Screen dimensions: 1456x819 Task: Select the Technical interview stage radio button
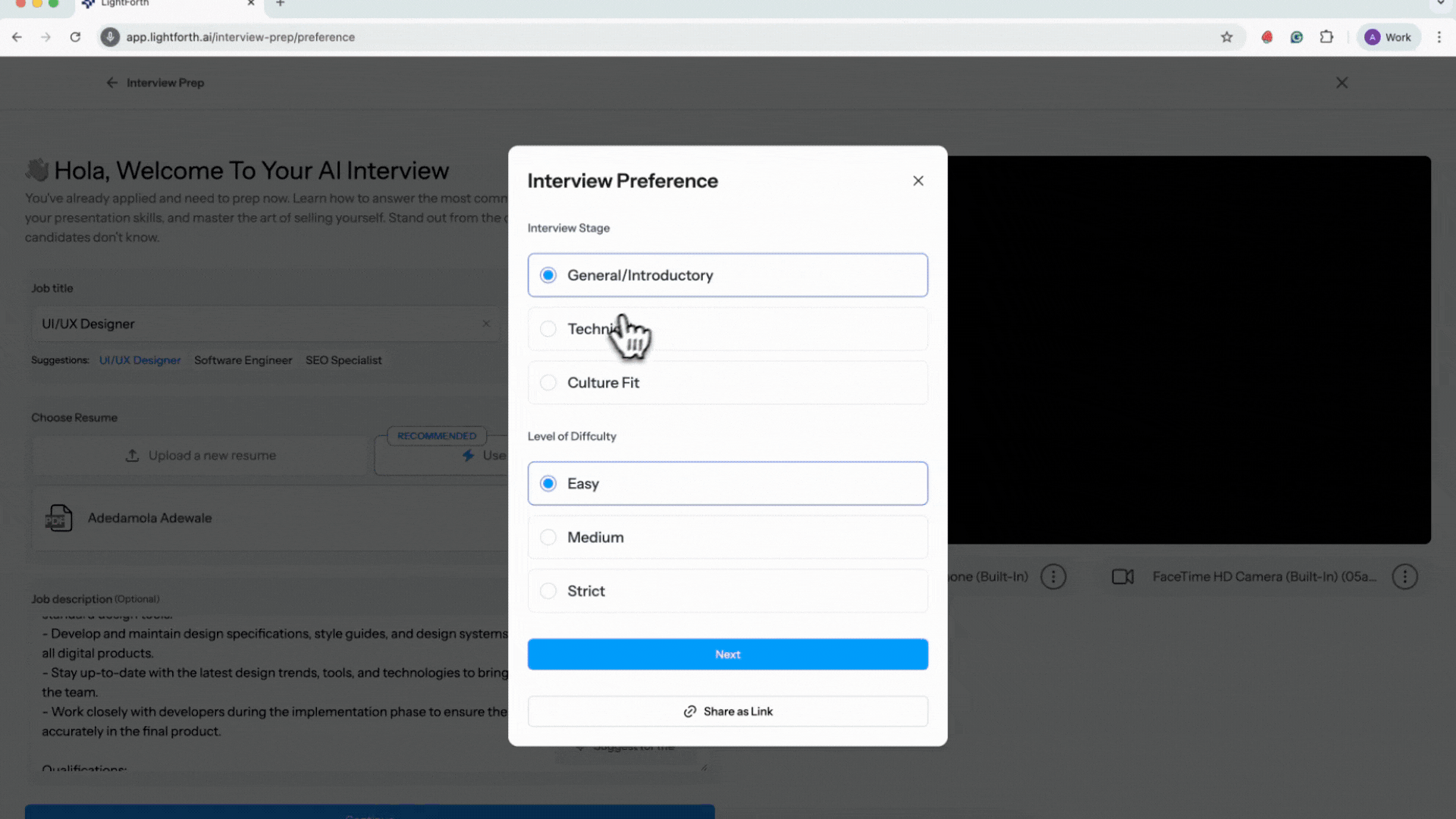548,328
